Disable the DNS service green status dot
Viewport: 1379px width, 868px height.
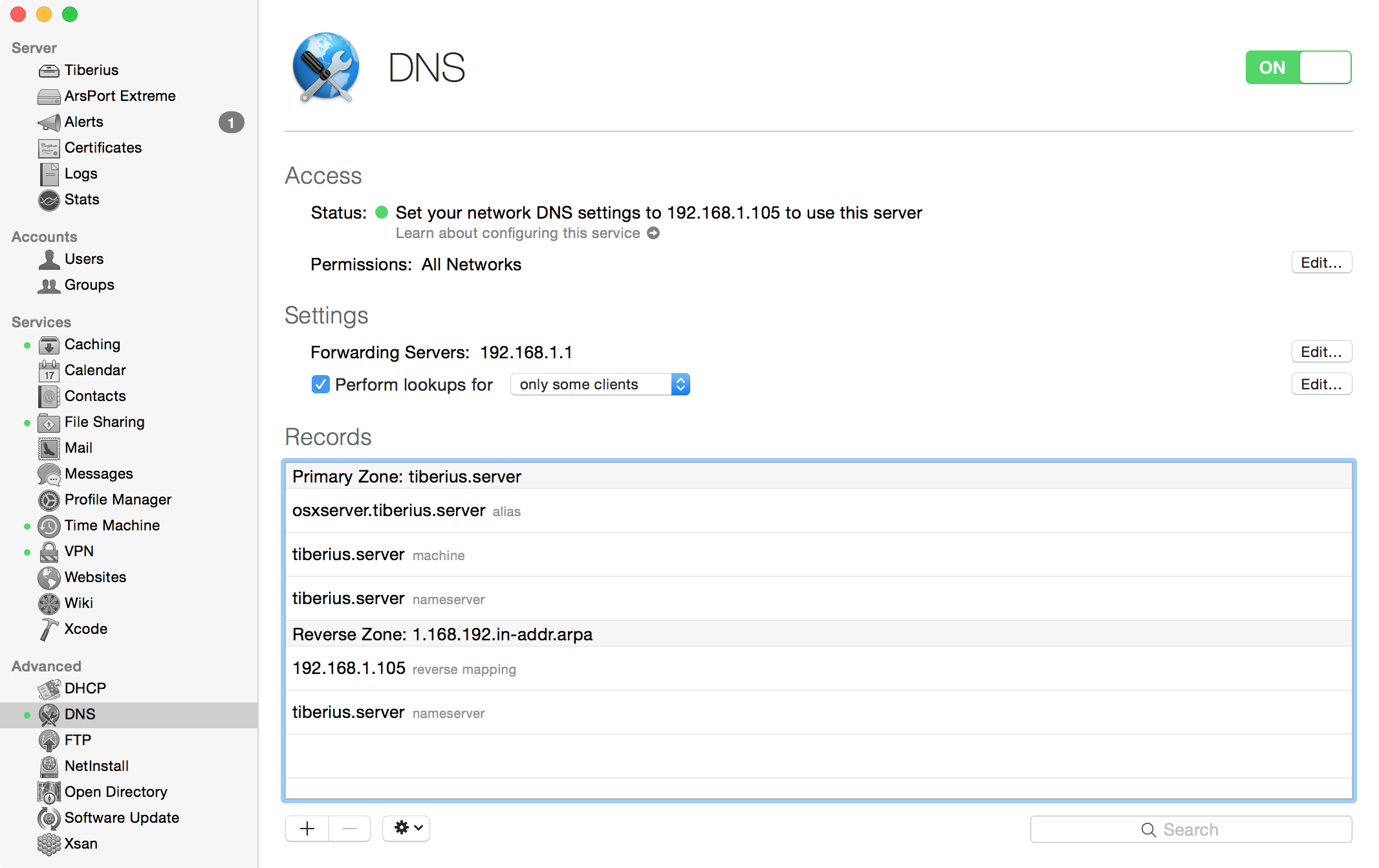(x=24, y=714)
